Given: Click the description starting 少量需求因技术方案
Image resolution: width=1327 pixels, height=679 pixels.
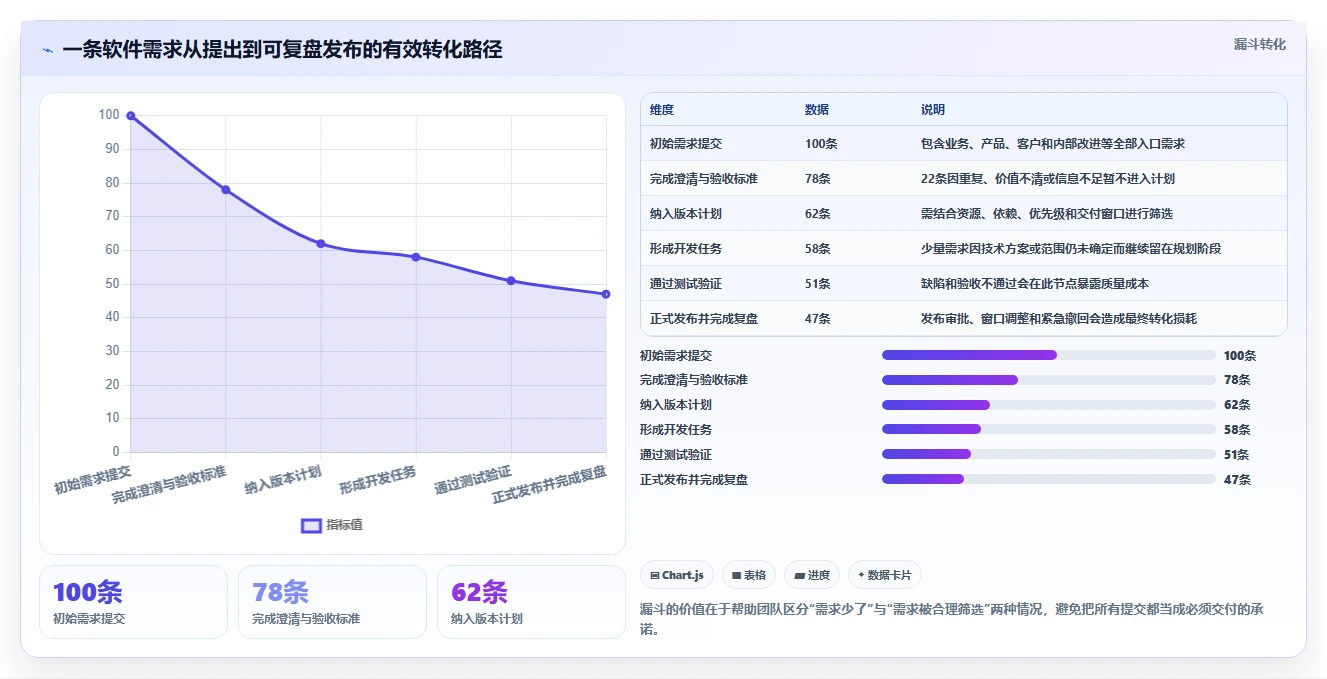Looking at the screenshot, I should (x=1071, y=249).
